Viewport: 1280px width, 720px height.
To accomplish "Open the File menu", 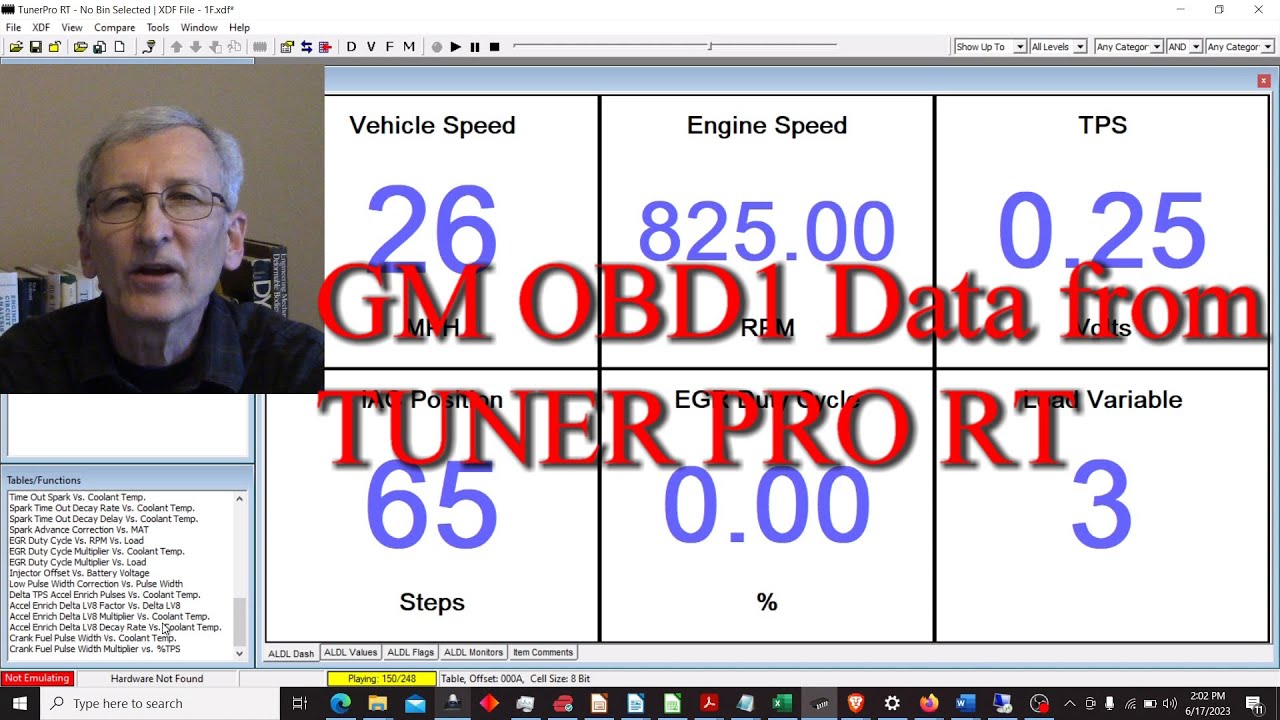I will click(x=13, y=28).
